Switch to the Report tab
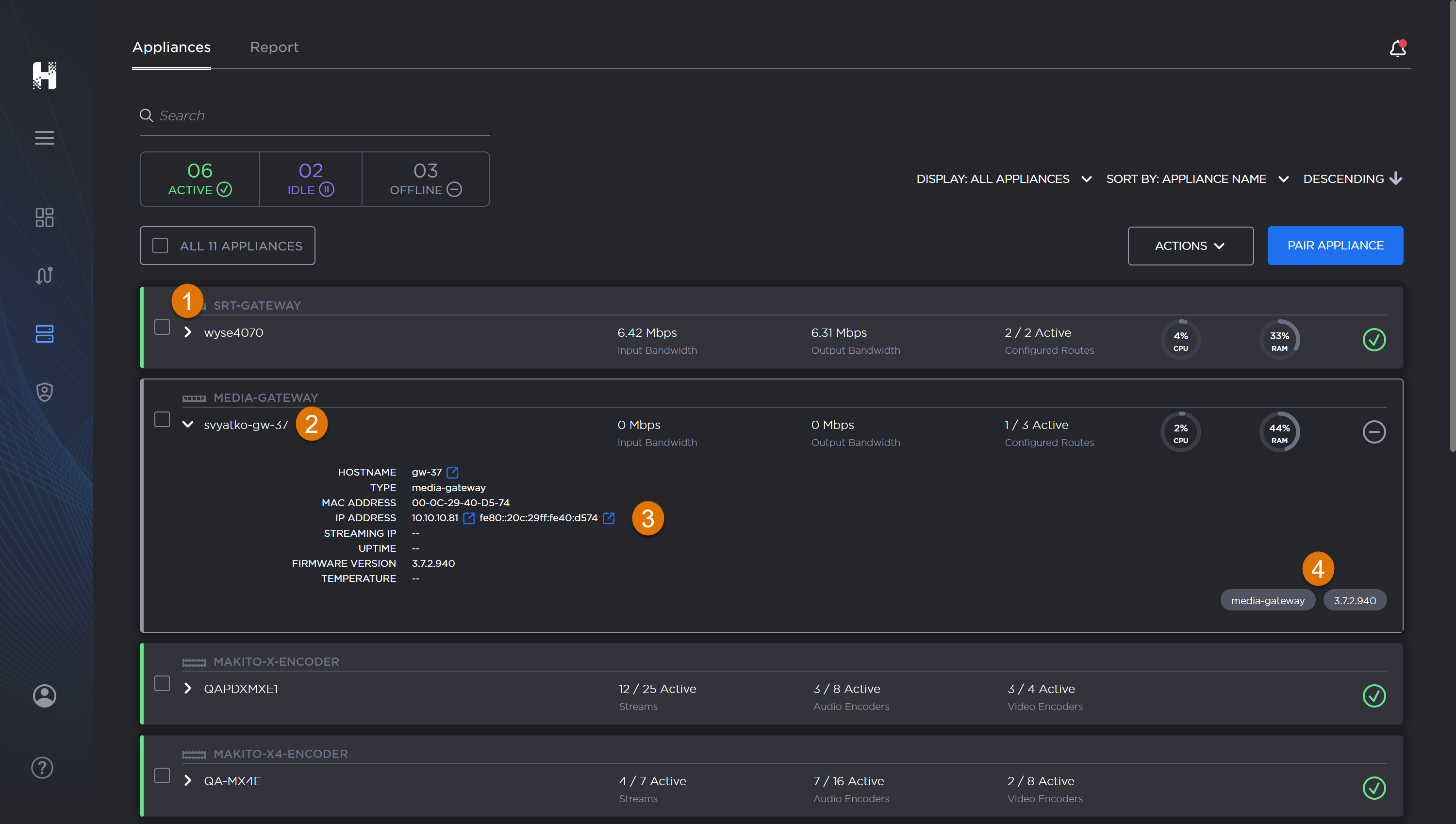The height and width of the screenshot is (824, 1456). 274,47
